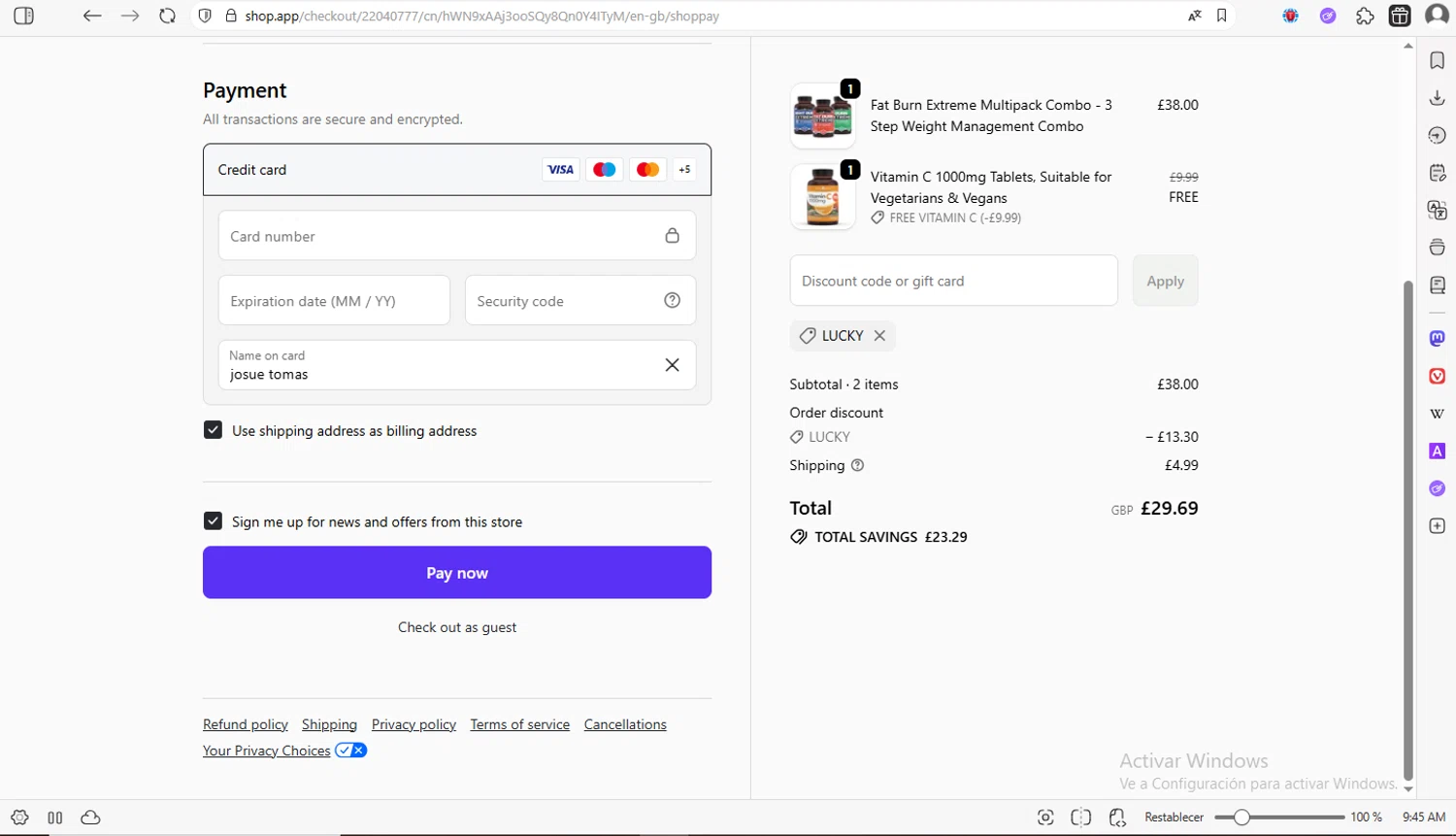Viewport: 1456px width, 836px height.
Task: Open the Mastodon sidebar panel
Action: [1438, 338]
